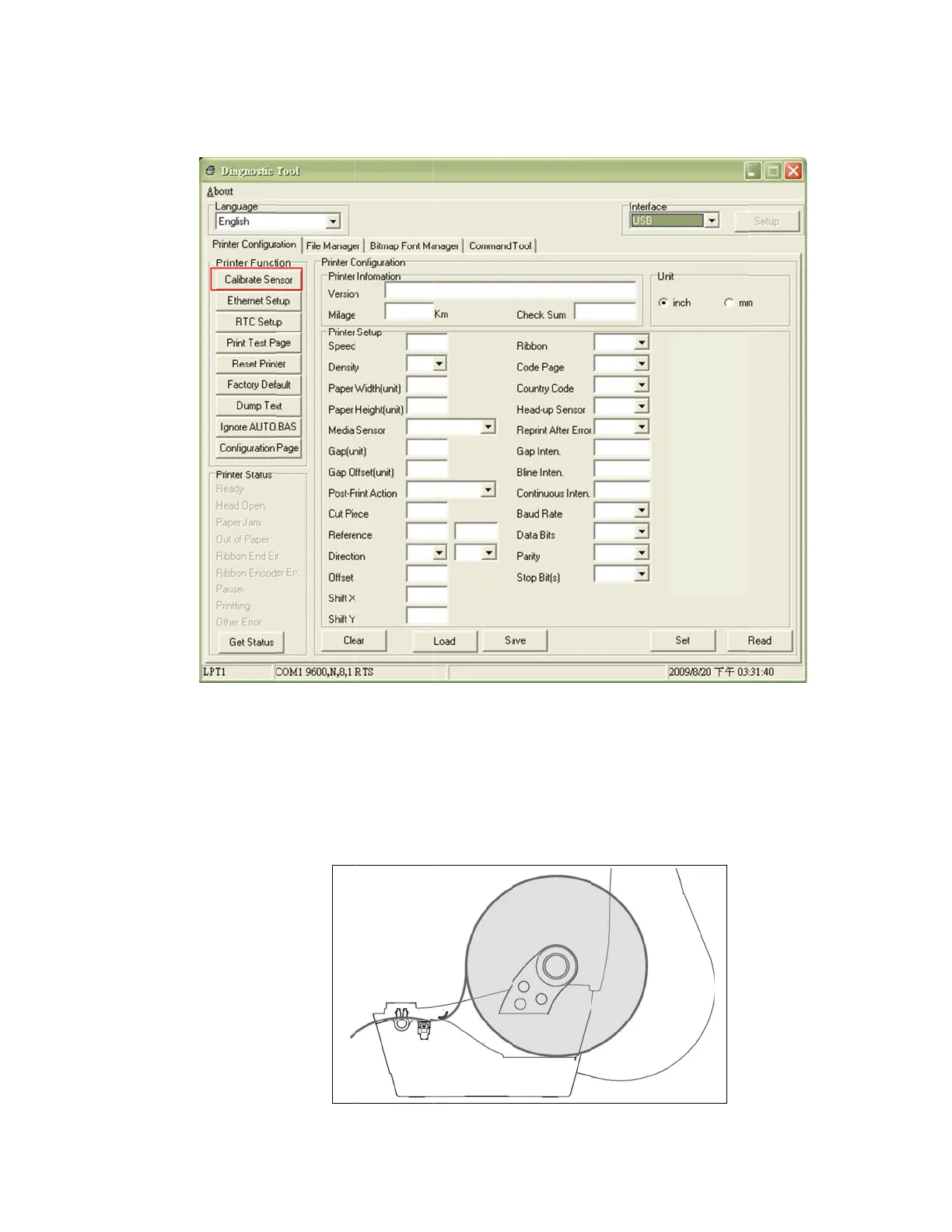Image resolution: width=952 pixels, height=1232 pixels.
Task: Open the Reprint After Error dropdown
Action: coord(642,427)
